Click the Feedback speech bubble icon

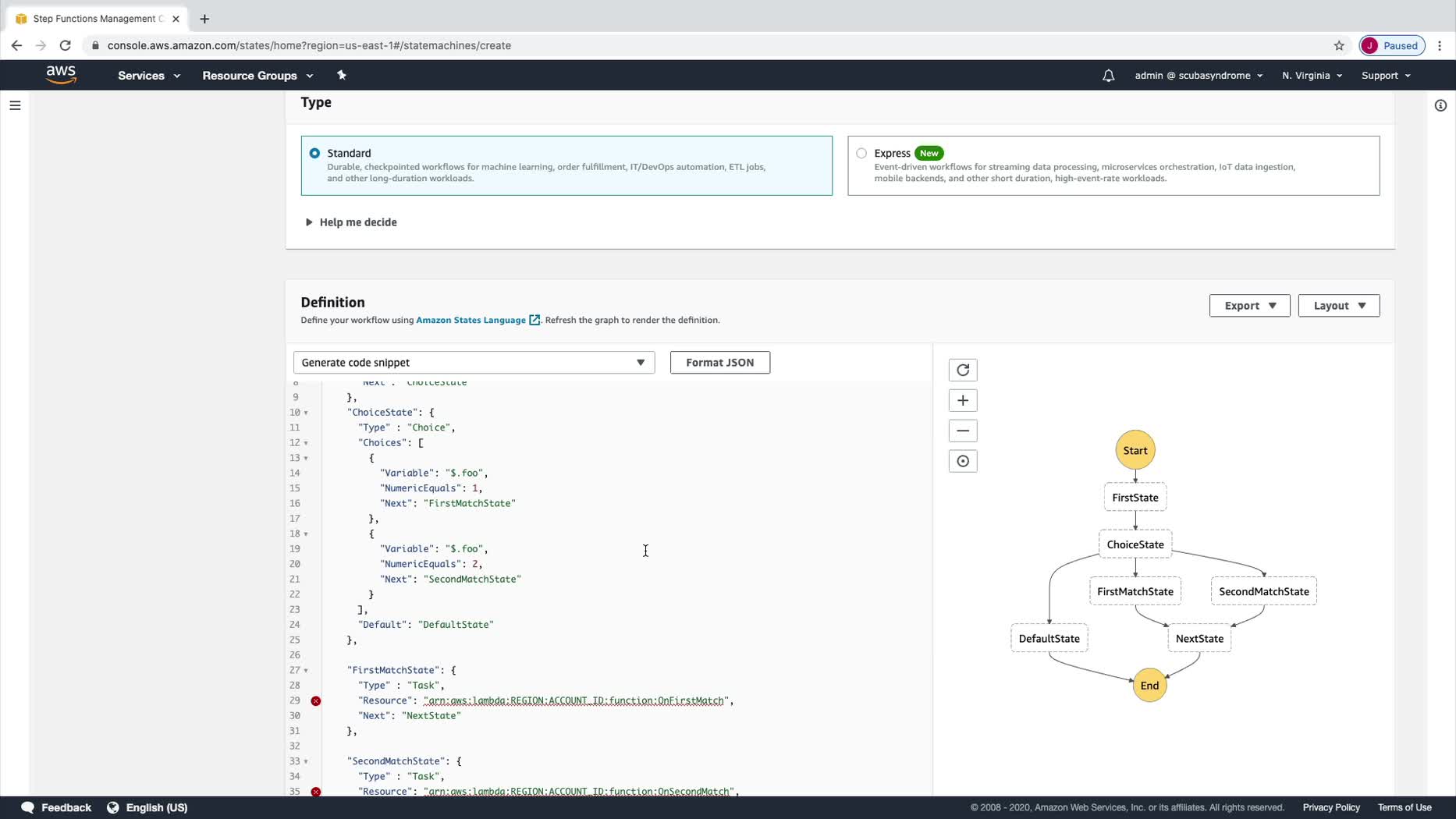point(28,807)
